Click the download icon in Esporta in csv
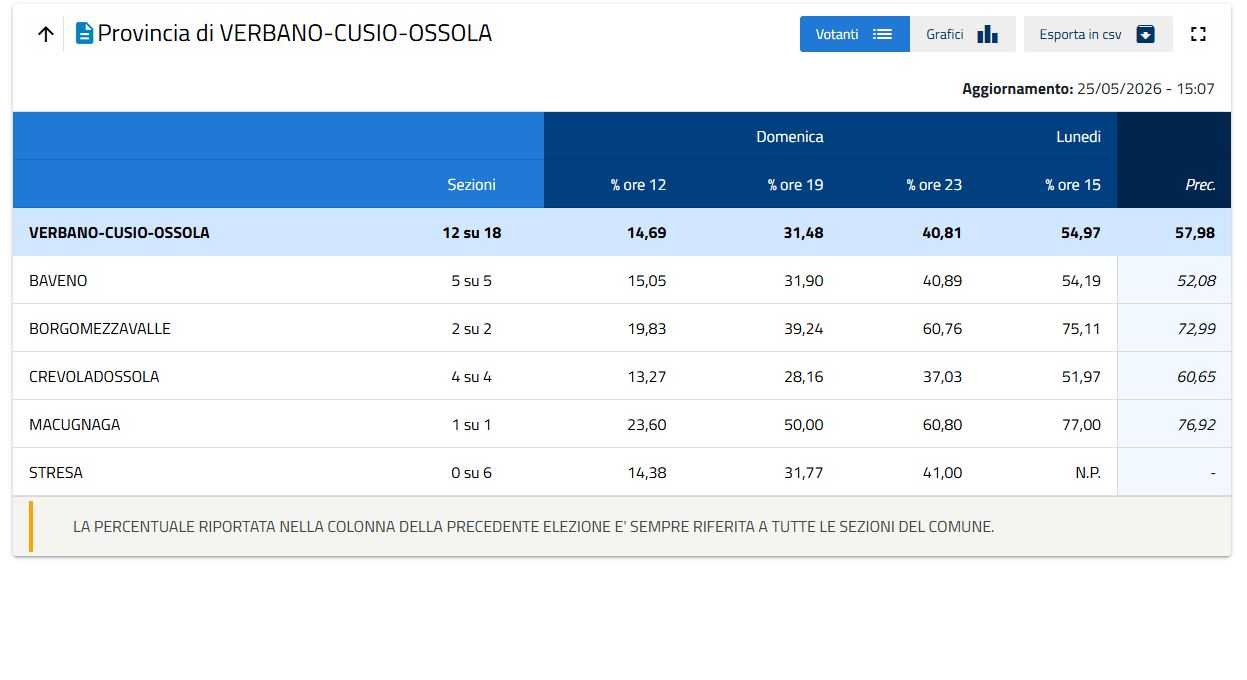Viewport: 1247px width, 680px height. [1146, 34]
